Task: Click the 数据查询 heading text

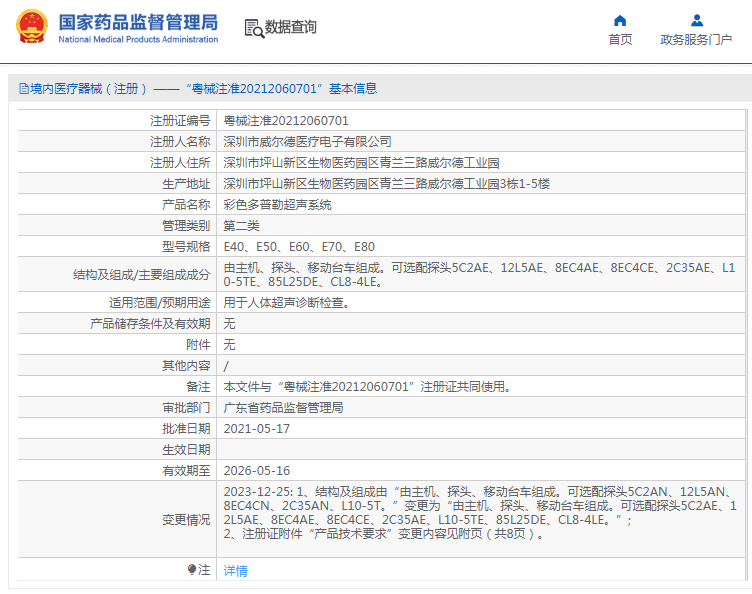Action: pyautogui.click(x=291, y=27)
